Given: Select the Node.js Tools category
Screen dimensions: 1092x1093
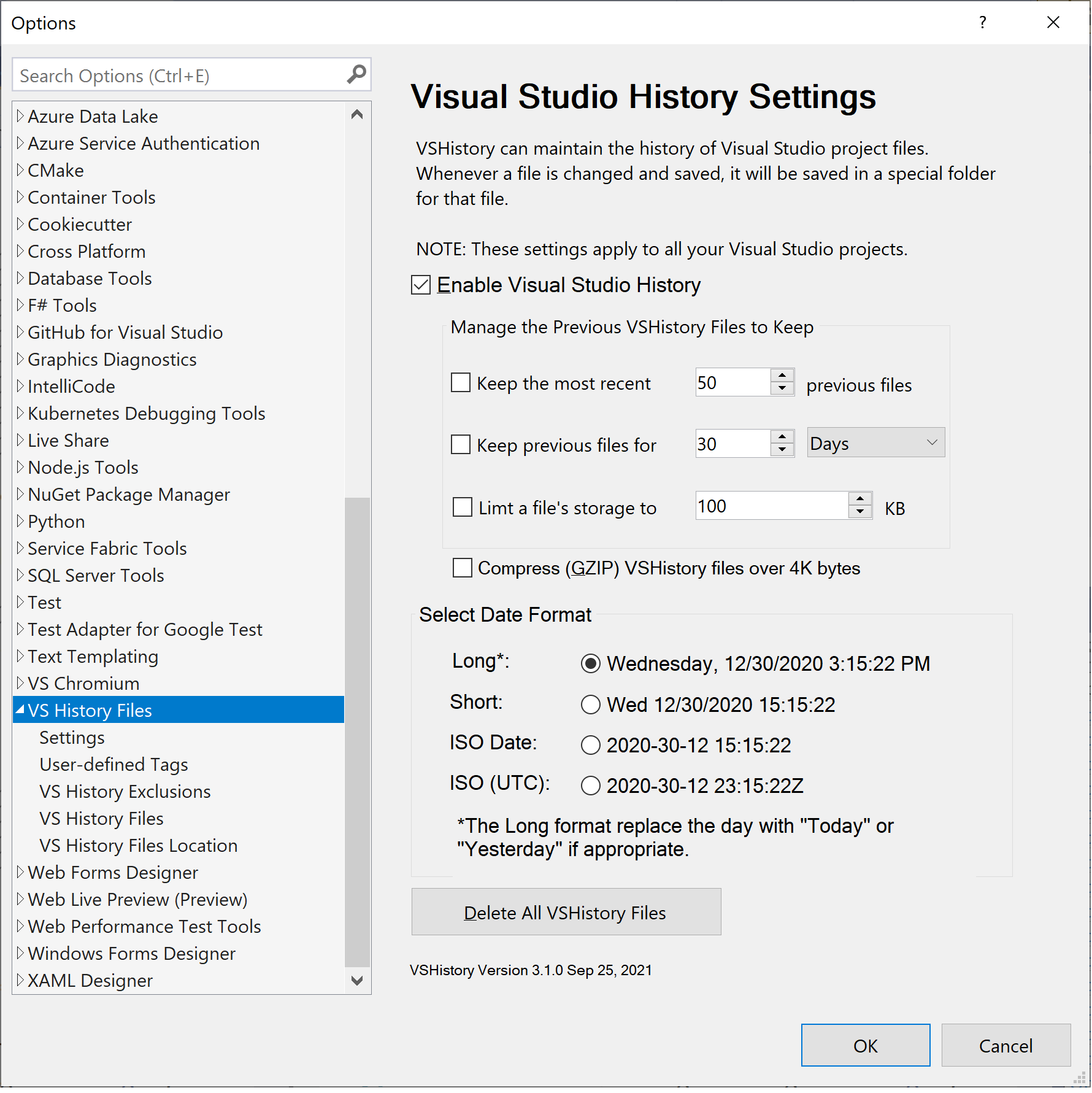Looking at the screenshot, I should [x=83, y=467].
